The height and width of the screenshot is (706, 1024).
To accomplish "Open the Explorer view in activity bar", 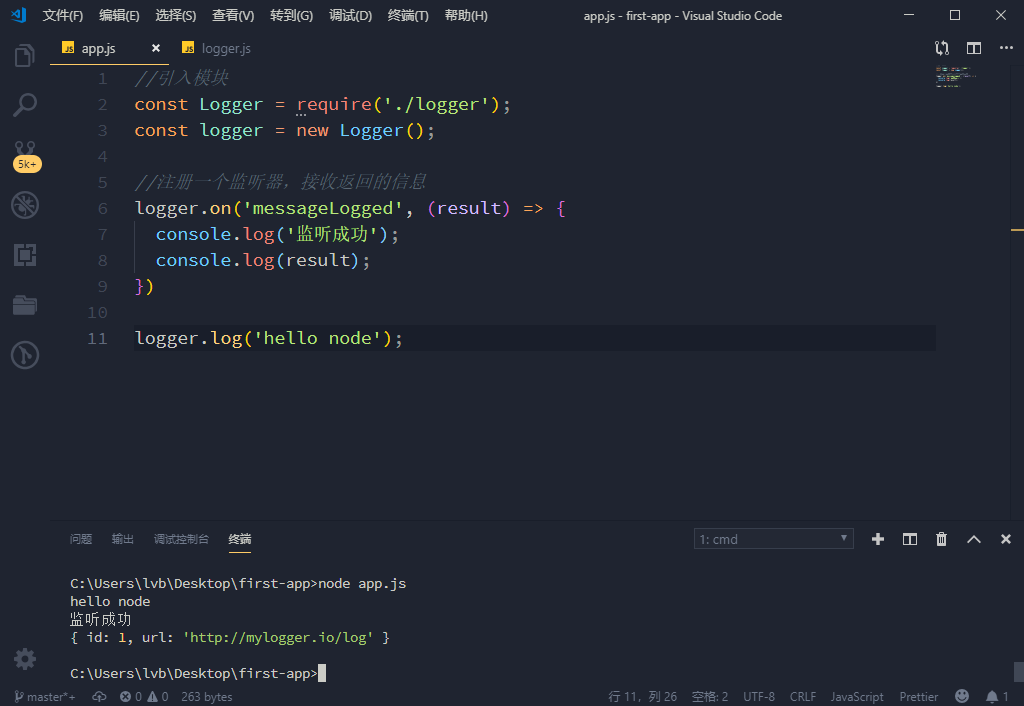I will (x=25, y=56).
